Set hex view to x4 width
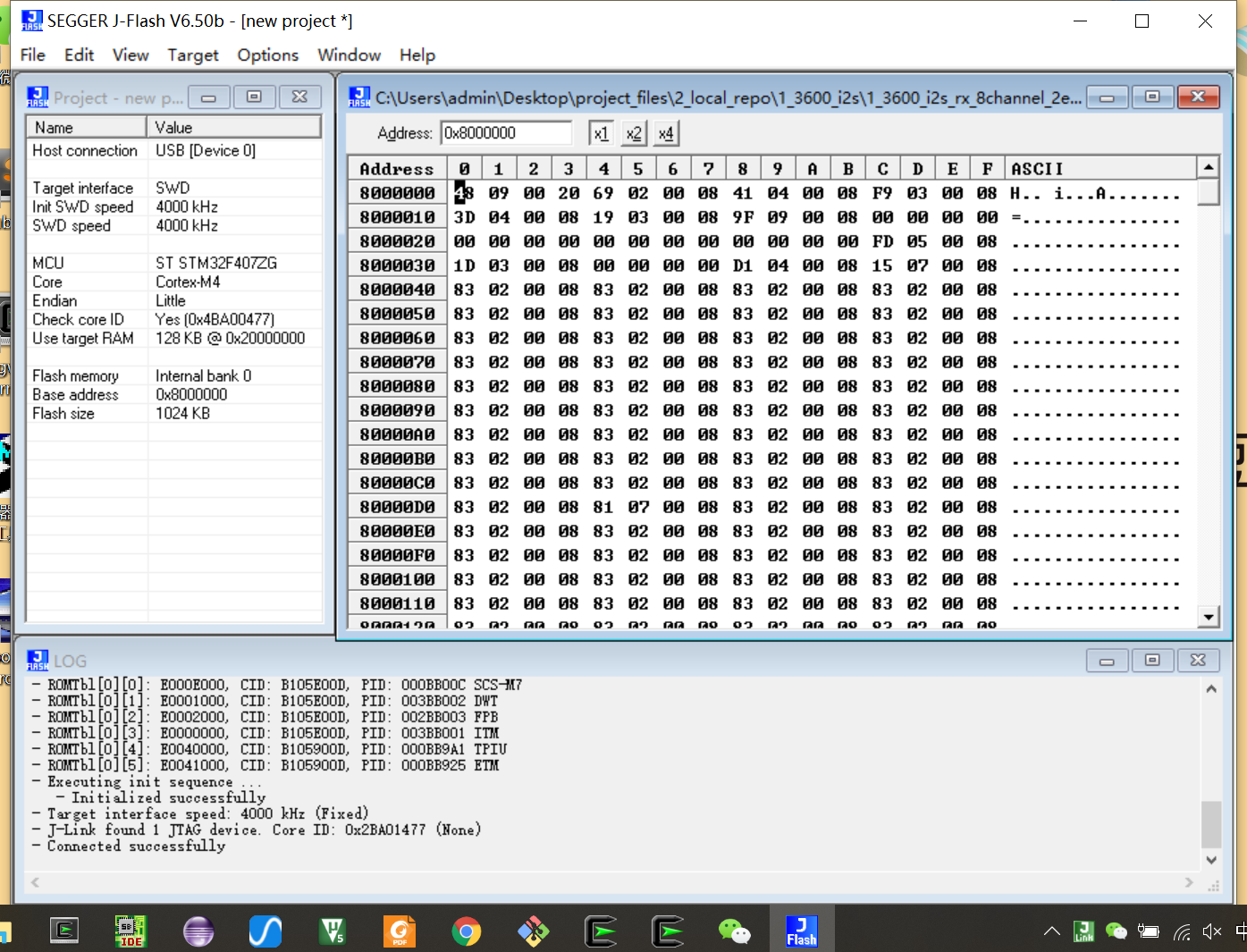Screen dimensions: 1247x952 pyautogui.click(x=666, y=133)
